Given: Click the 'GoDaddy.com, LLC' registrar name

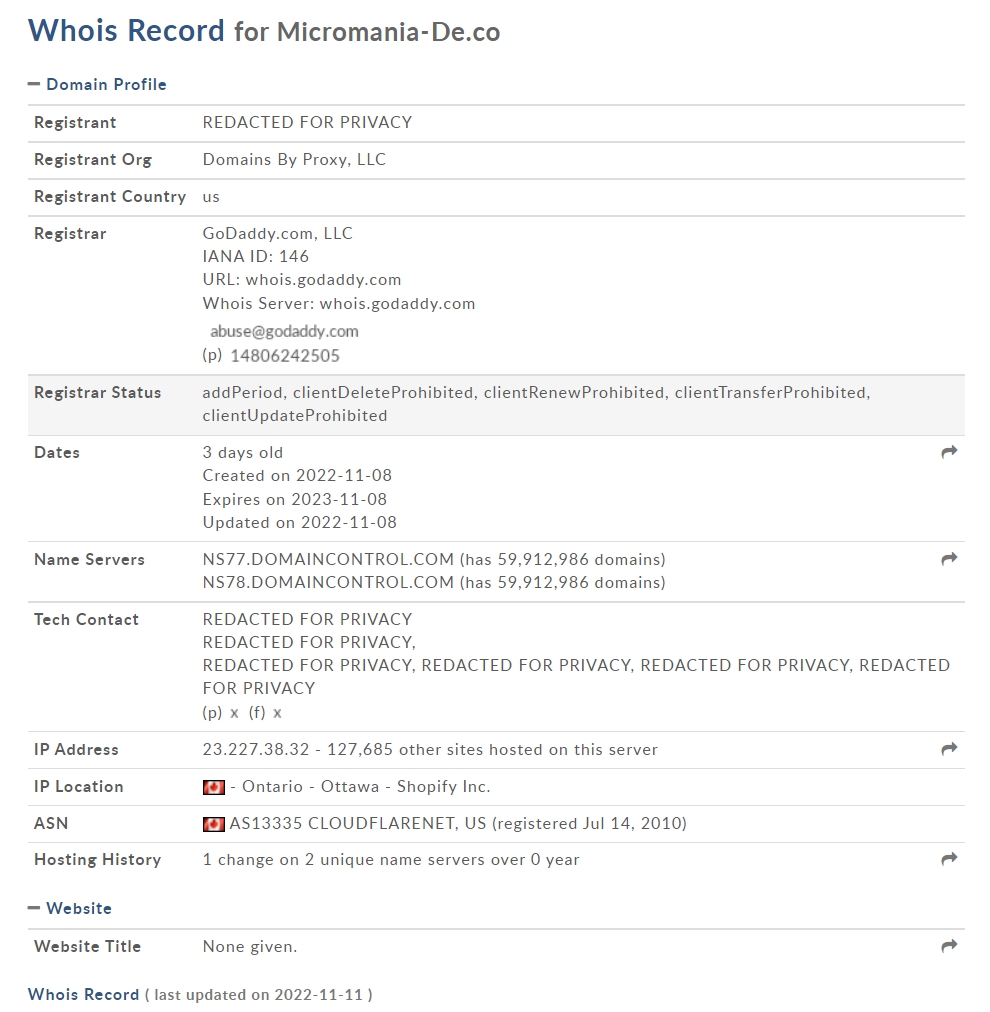Looking at the screenshot, I should coord(278,234).
